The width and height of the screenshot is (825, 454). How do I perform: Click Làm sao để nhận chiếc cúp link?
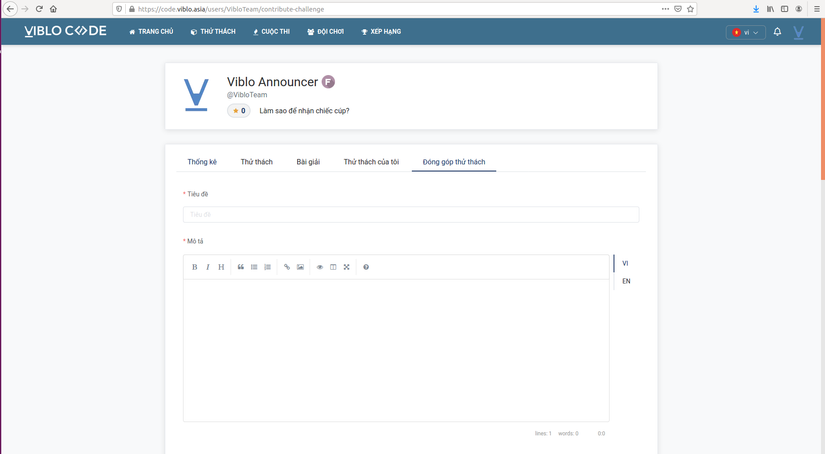pyautogui.click(x=304, y=111)
